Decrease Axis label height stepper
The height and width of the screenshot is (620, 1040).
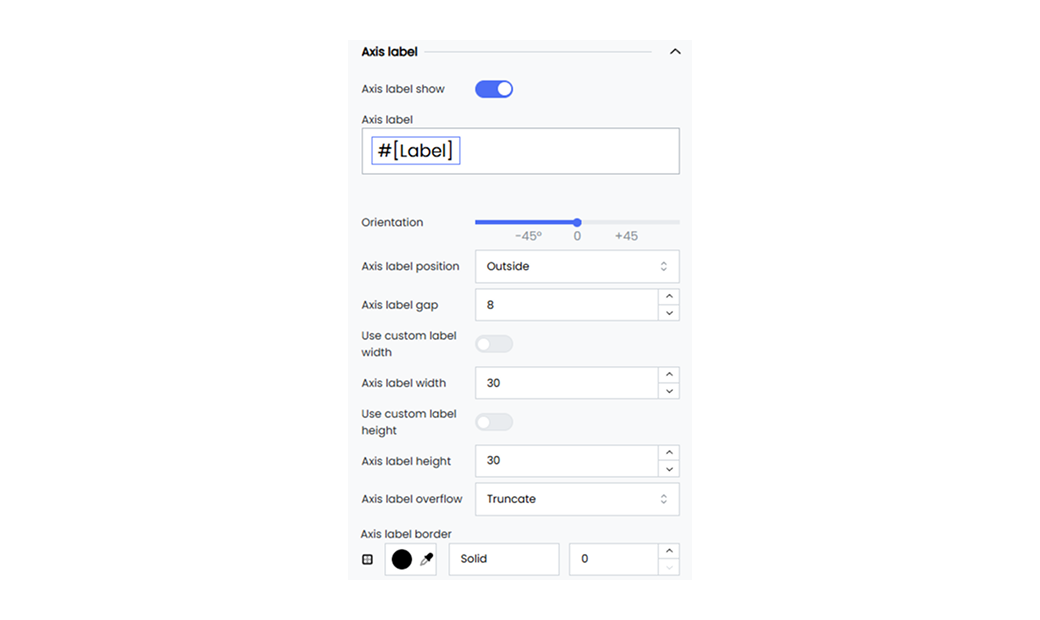click(669, 469)
